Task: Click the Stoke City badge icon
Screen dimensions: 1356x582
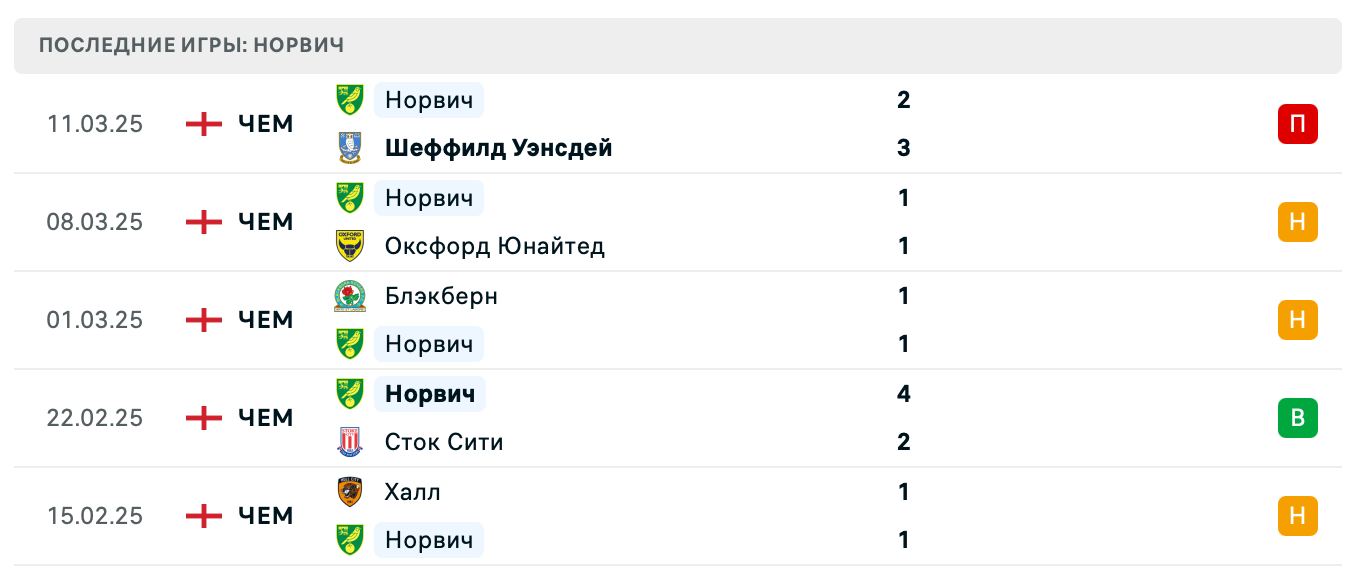Action: pyautogui.click(x=352, y=442)
